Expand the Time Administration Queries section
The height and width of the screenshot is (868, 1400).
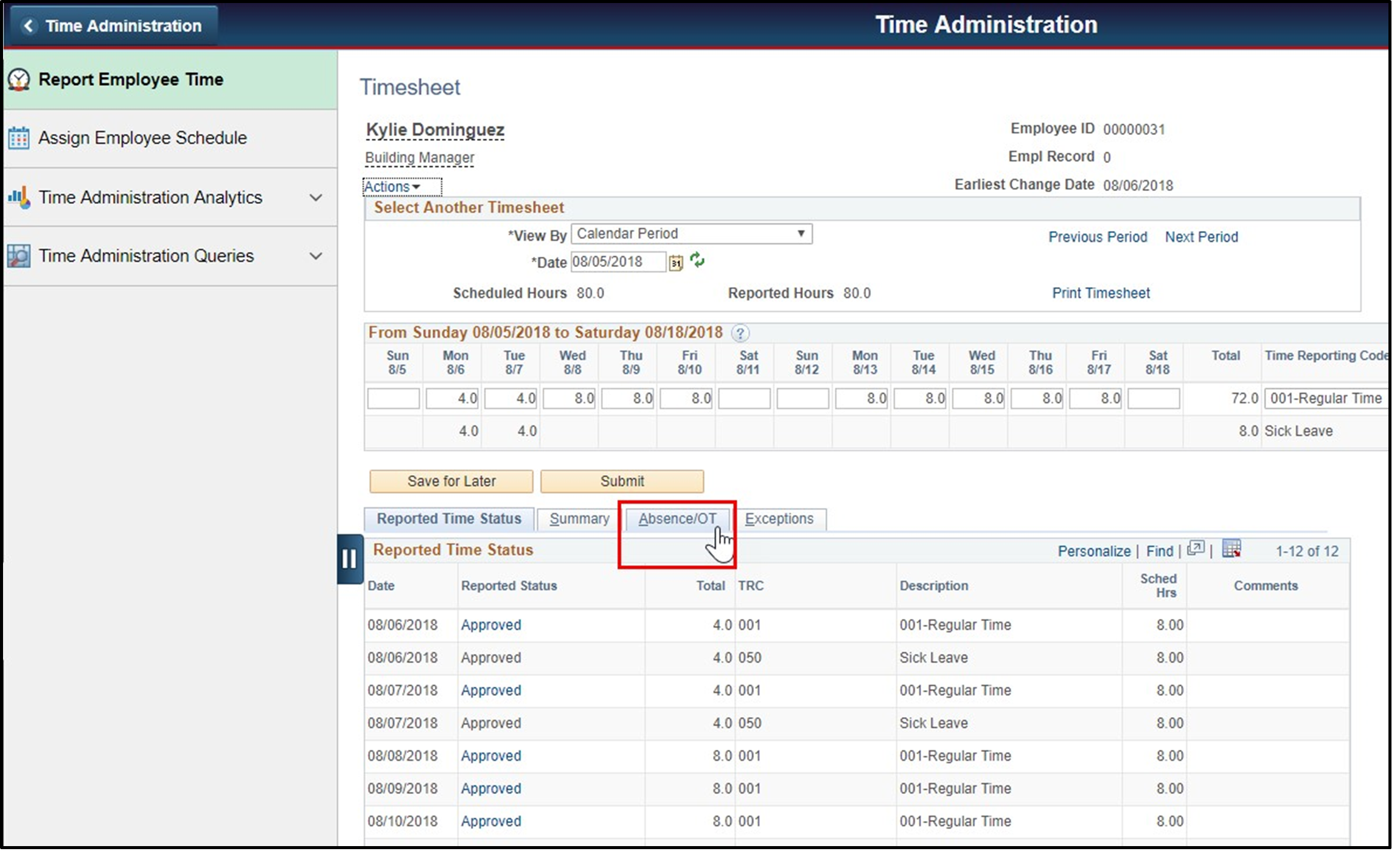coord(316,255)
